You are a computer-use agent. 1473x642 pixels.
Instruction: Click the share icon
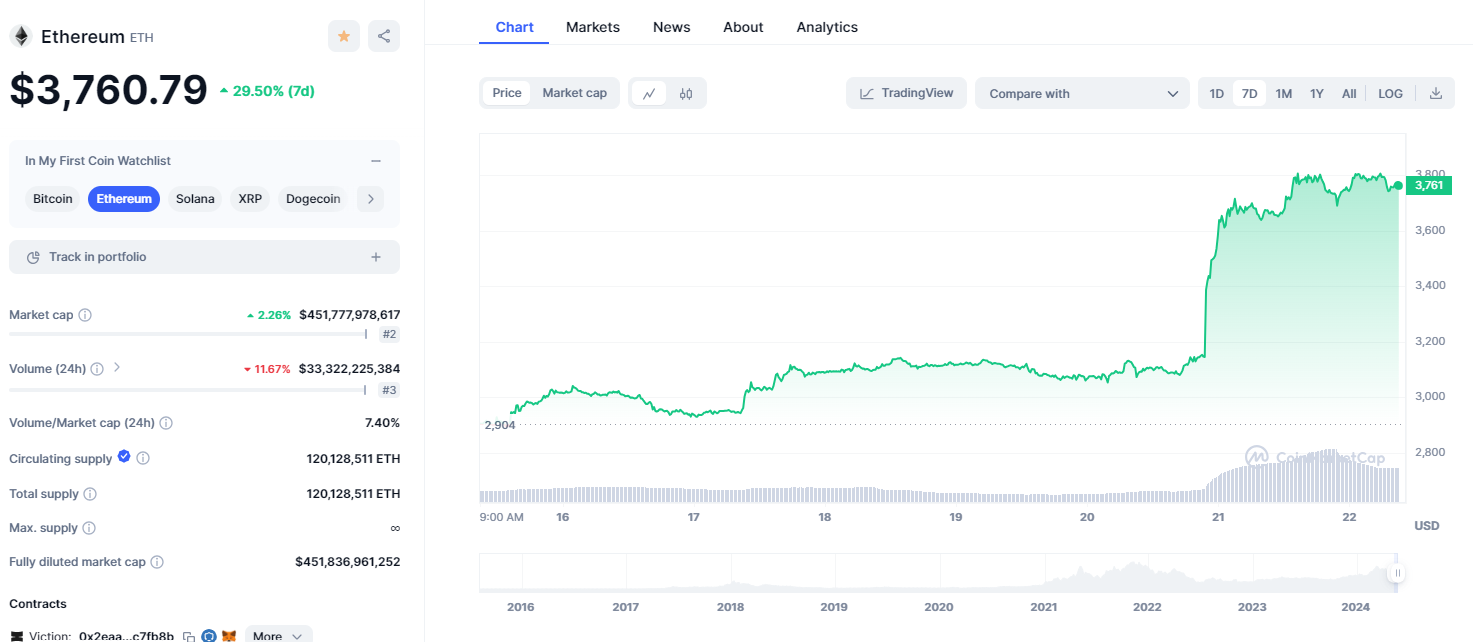pos(384,36)
